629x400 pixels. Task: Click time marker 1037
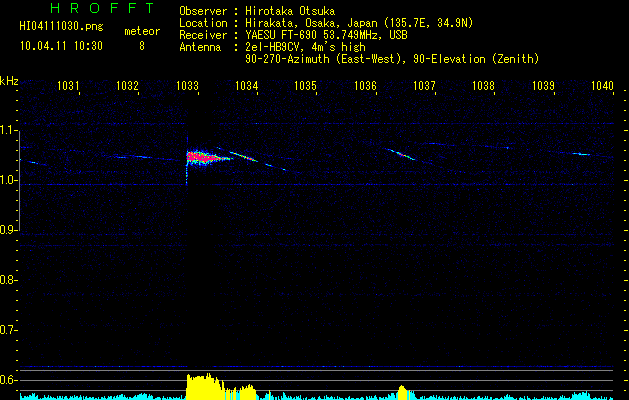pos(424,86)
